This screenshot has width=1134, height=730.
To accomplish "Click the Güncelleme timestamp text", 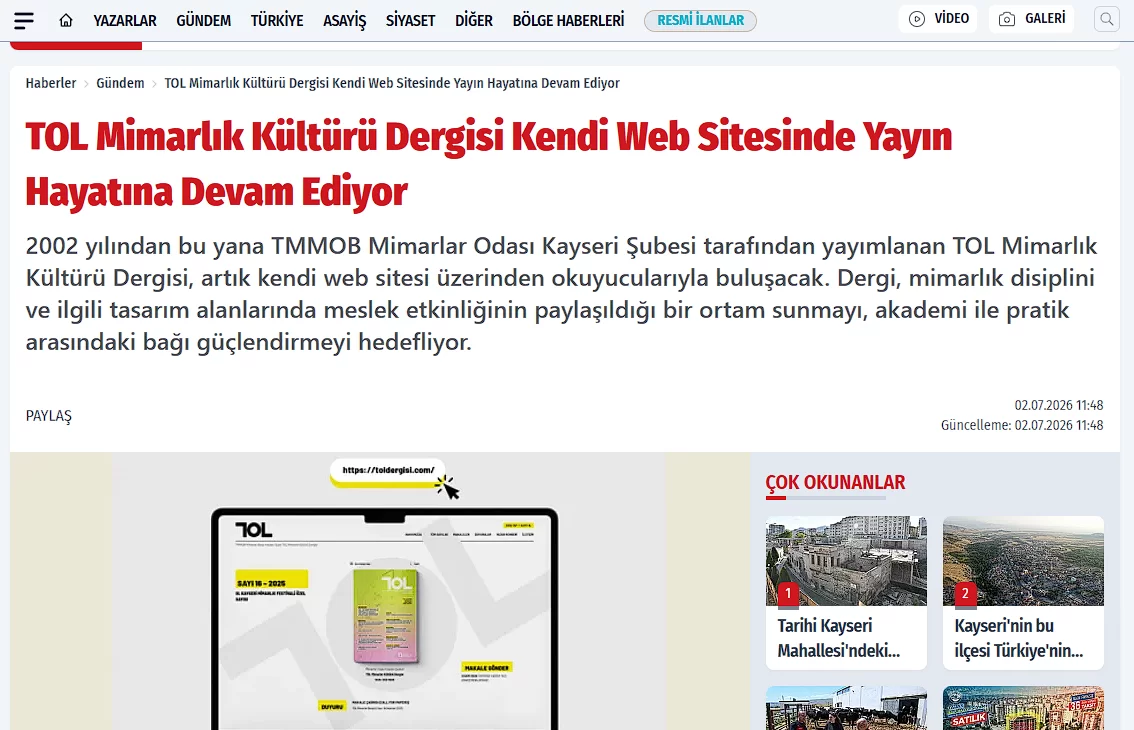I will (1022, 425).
